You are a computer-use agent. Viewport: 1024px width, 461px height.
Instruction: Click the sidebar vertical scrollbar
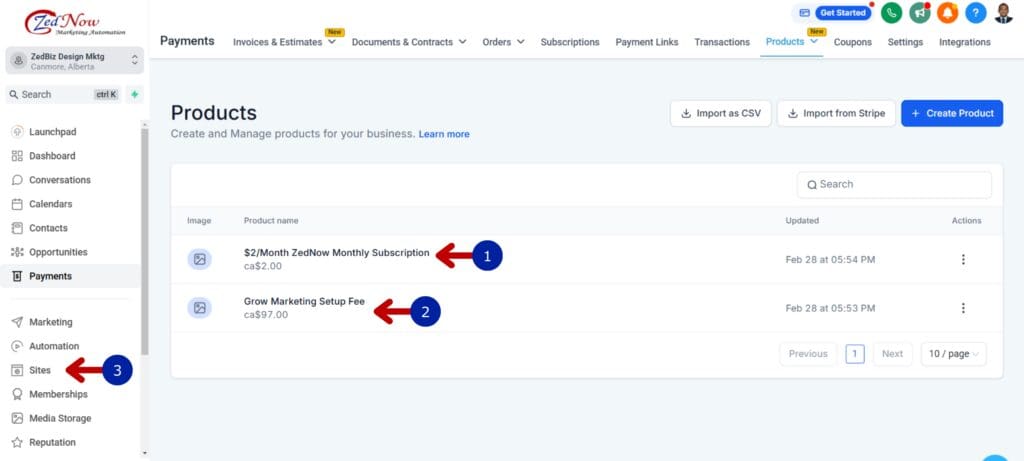(x=144, y=242)
